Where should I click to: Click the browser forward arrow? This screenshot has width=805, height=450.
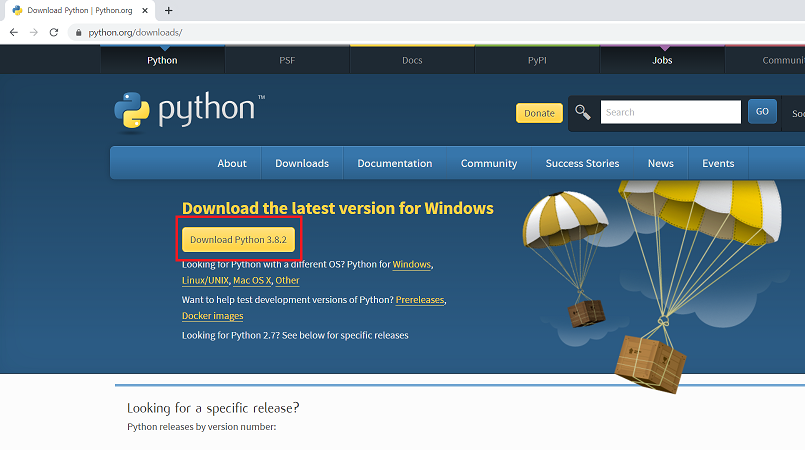(x=34, y=32)
